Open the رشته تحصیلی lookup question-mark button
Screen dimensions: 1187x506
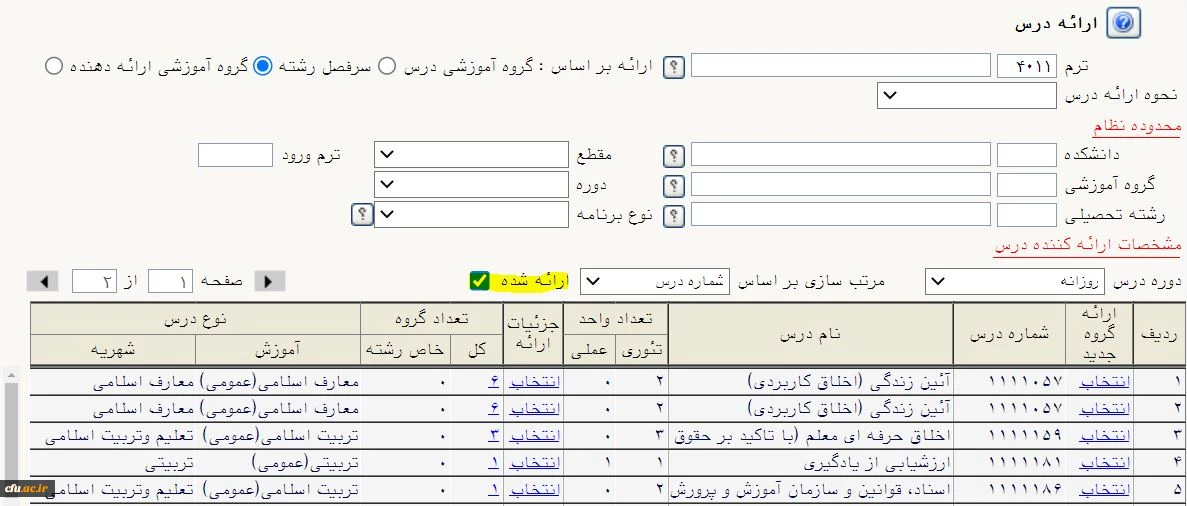coord(676,216)
